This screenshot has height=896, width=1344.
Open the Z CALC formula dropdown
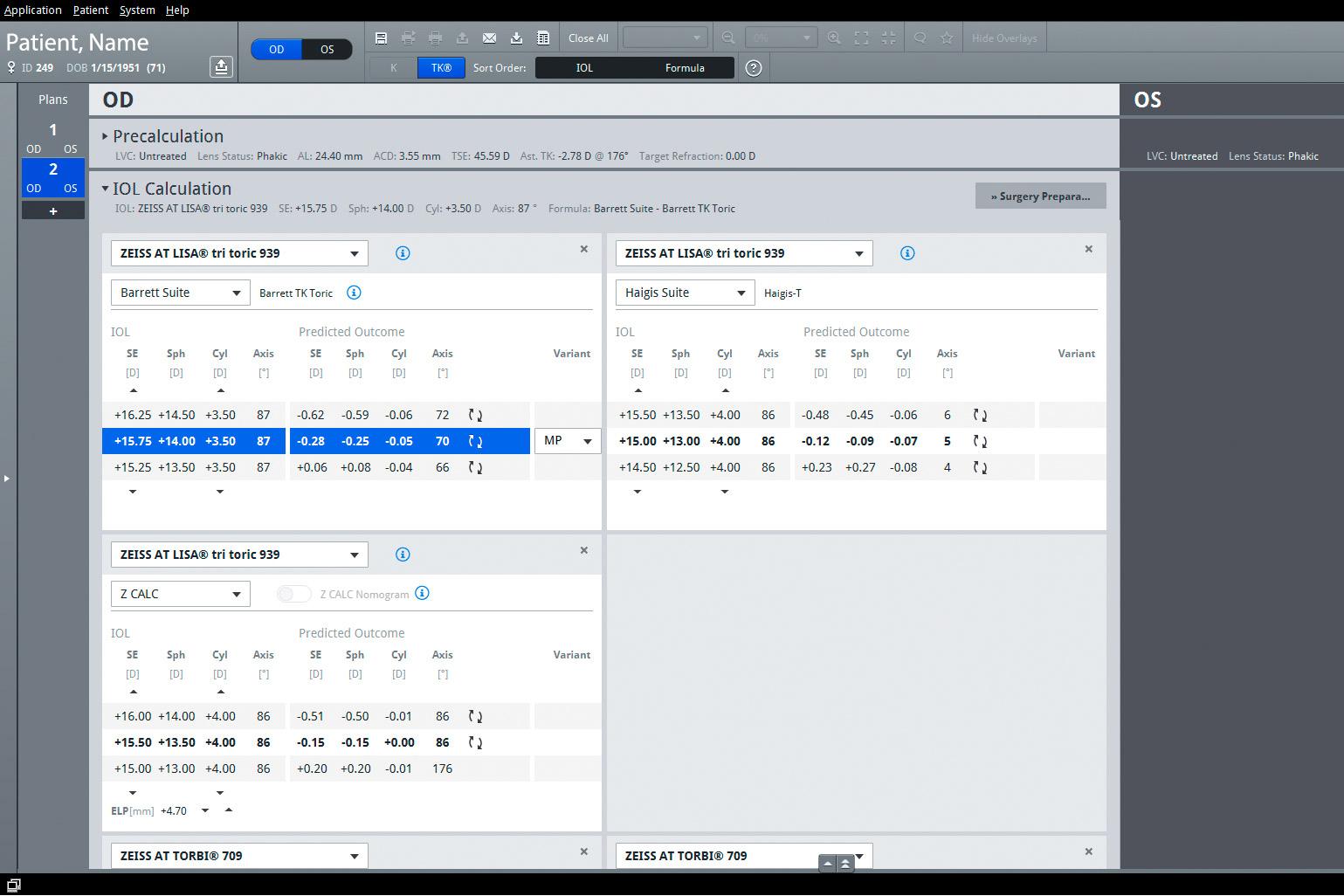[x=181, y=594]
